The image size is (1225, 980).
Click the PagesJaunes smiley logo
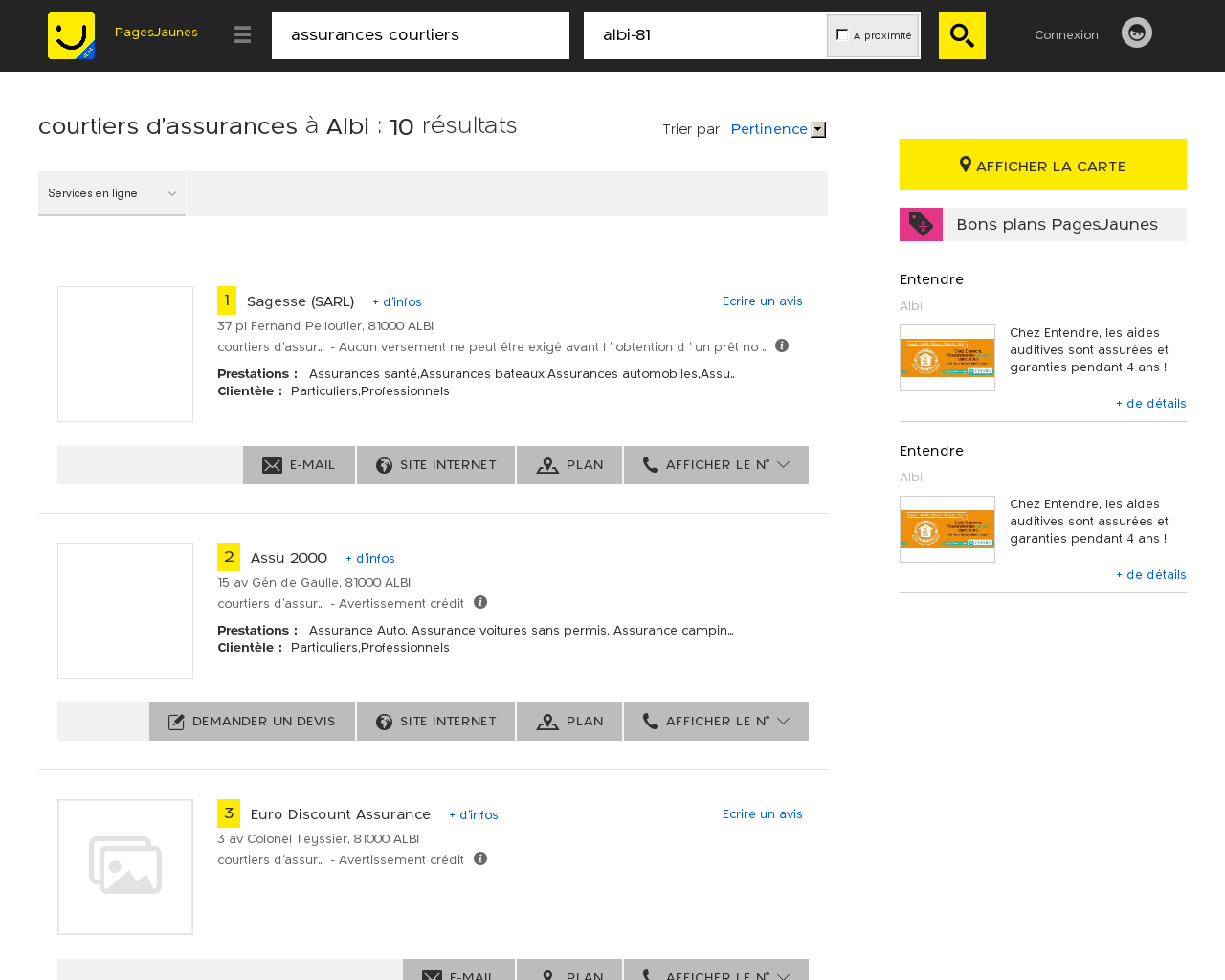pos(71,35)
